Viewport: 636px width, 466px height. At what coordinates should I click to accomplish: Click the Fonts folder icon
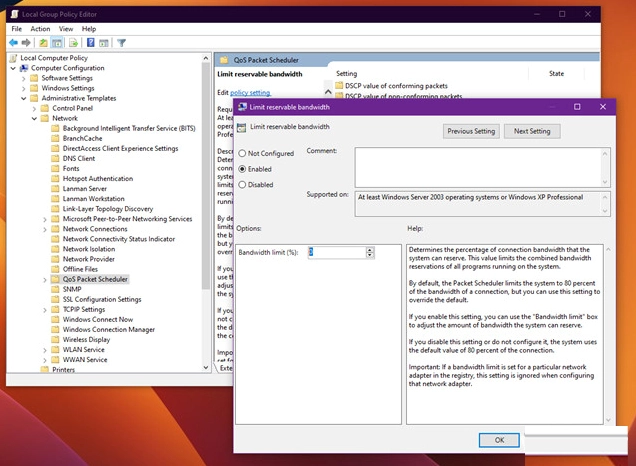coord(56,168)
